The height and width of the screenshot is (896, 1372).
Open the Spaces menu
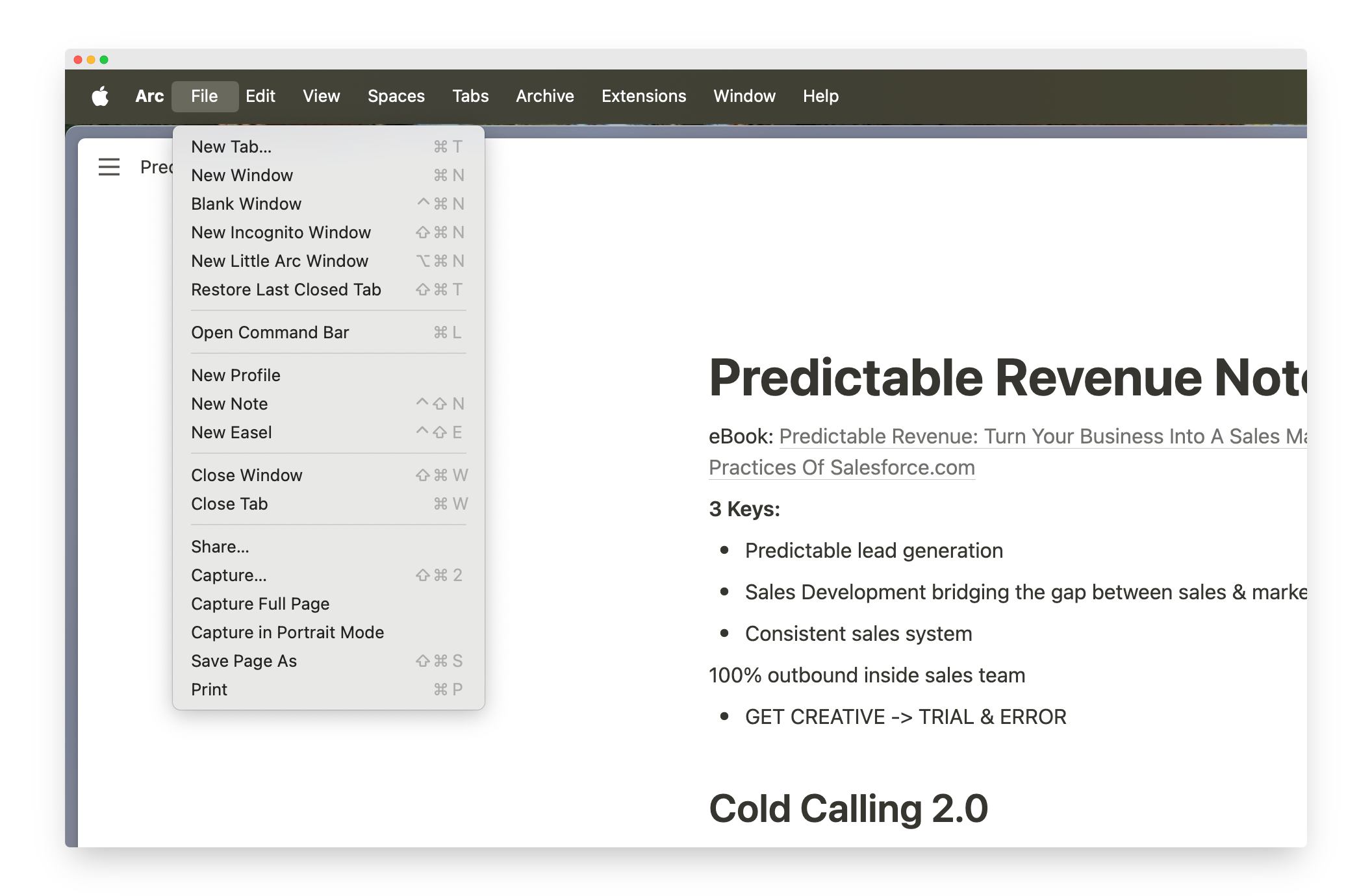tap(396, 96)
